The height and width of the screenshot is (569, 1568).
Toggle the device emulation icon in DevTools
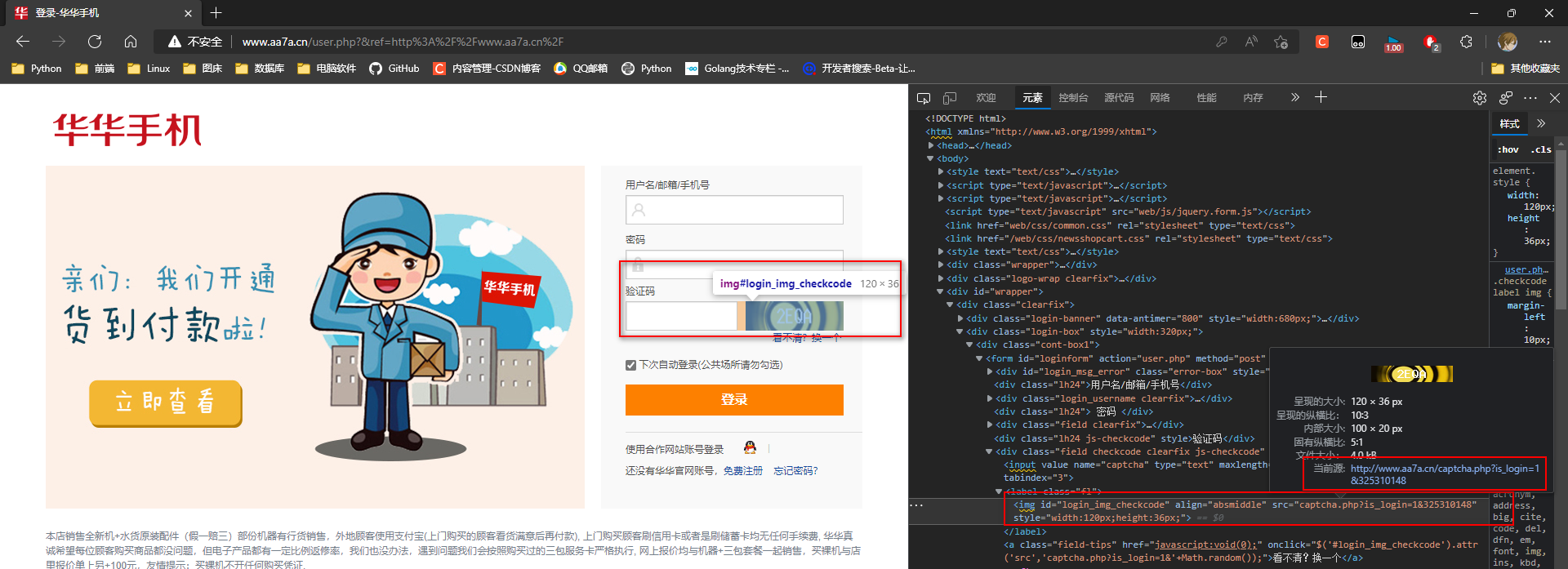pyautogui.click(x=950, y=98)
